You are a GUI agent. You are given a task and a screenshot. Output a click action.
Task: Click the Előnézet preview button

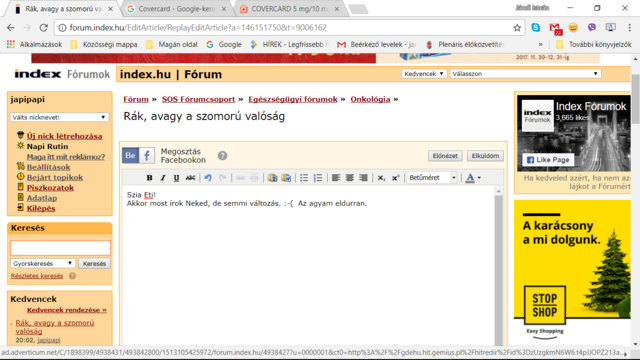(x=445, y=156)
